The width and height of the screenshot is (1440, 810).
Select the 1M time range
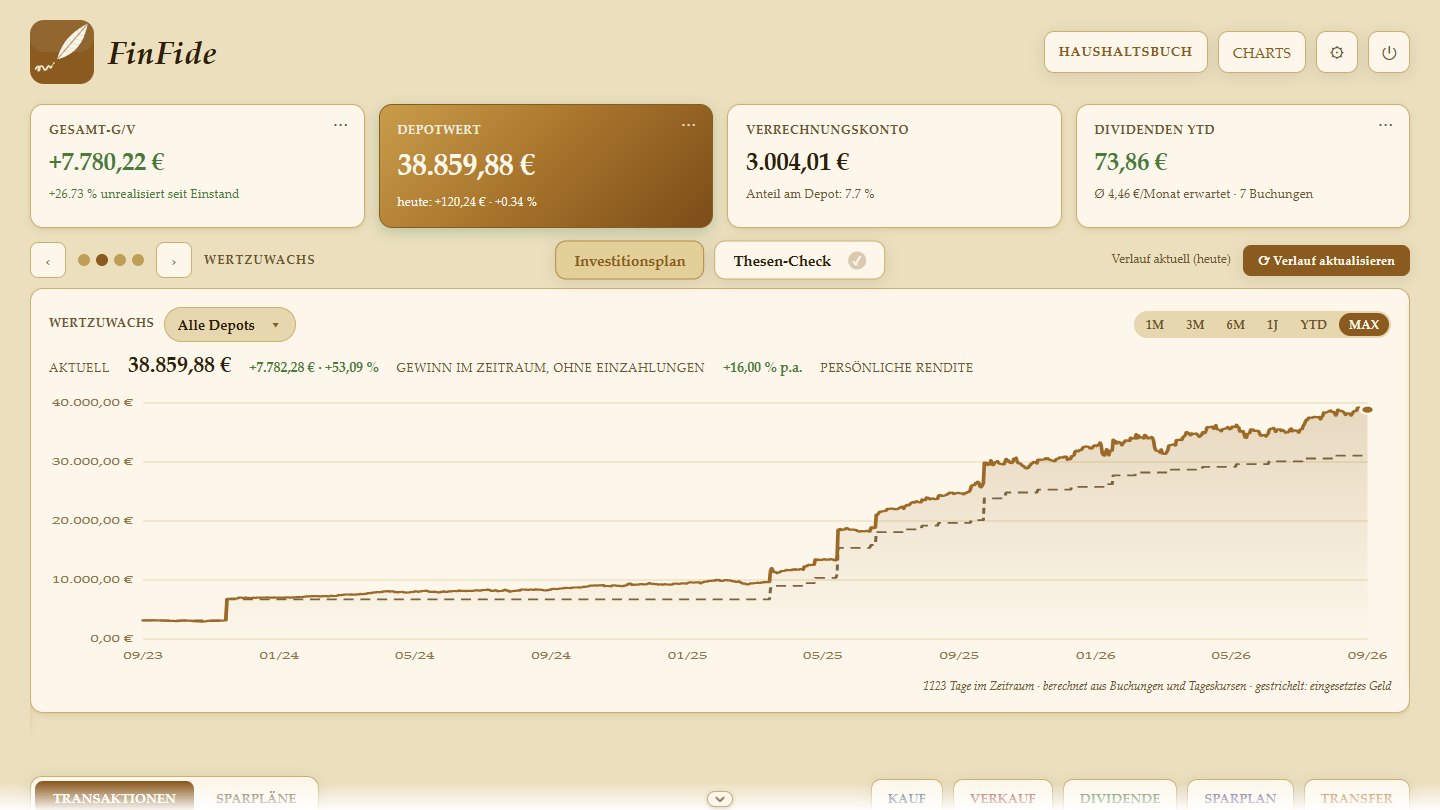point(1155,324)
